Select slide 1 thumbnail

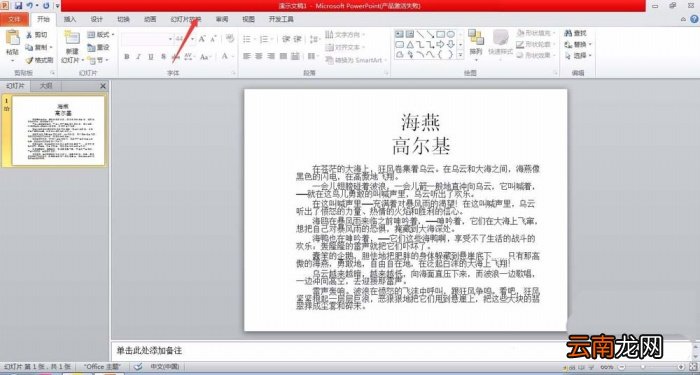click(58, 130)
